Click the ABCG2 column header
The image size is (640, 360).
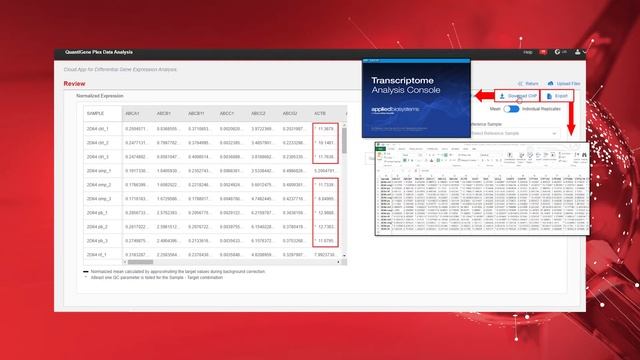point(290,113)
